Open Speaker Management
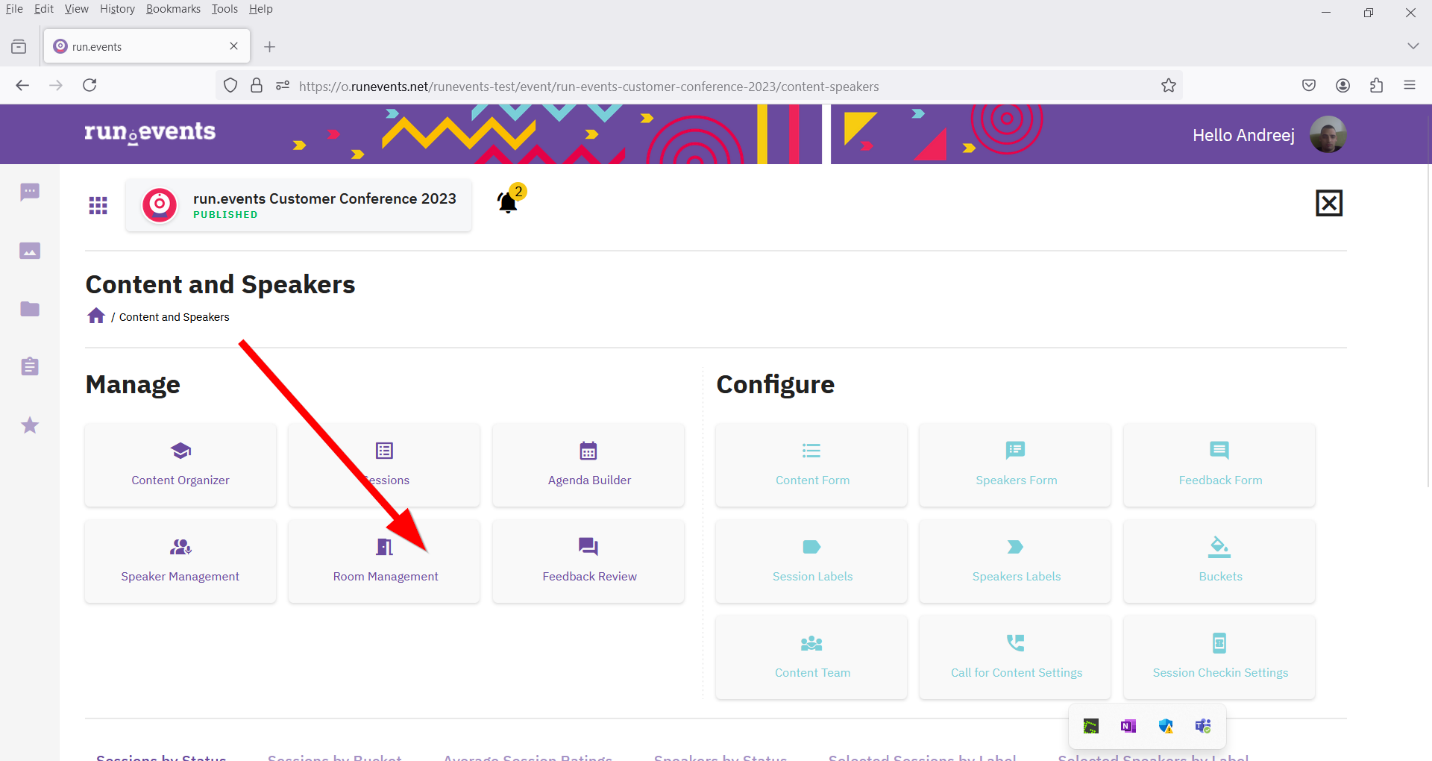 pos(180,561)
